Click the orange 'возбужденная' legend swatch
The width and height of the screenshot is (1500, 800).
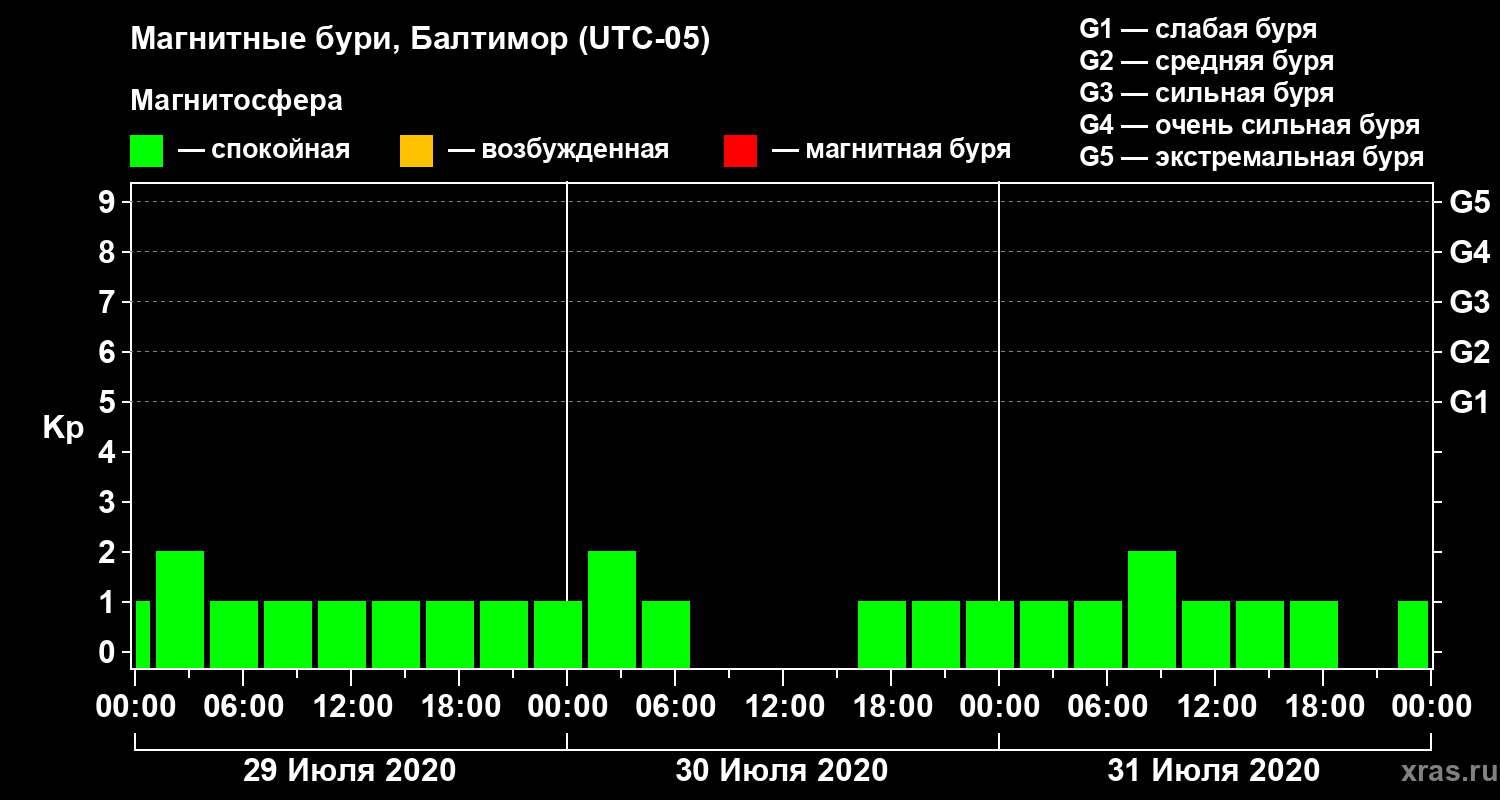[x=416, y=151]
